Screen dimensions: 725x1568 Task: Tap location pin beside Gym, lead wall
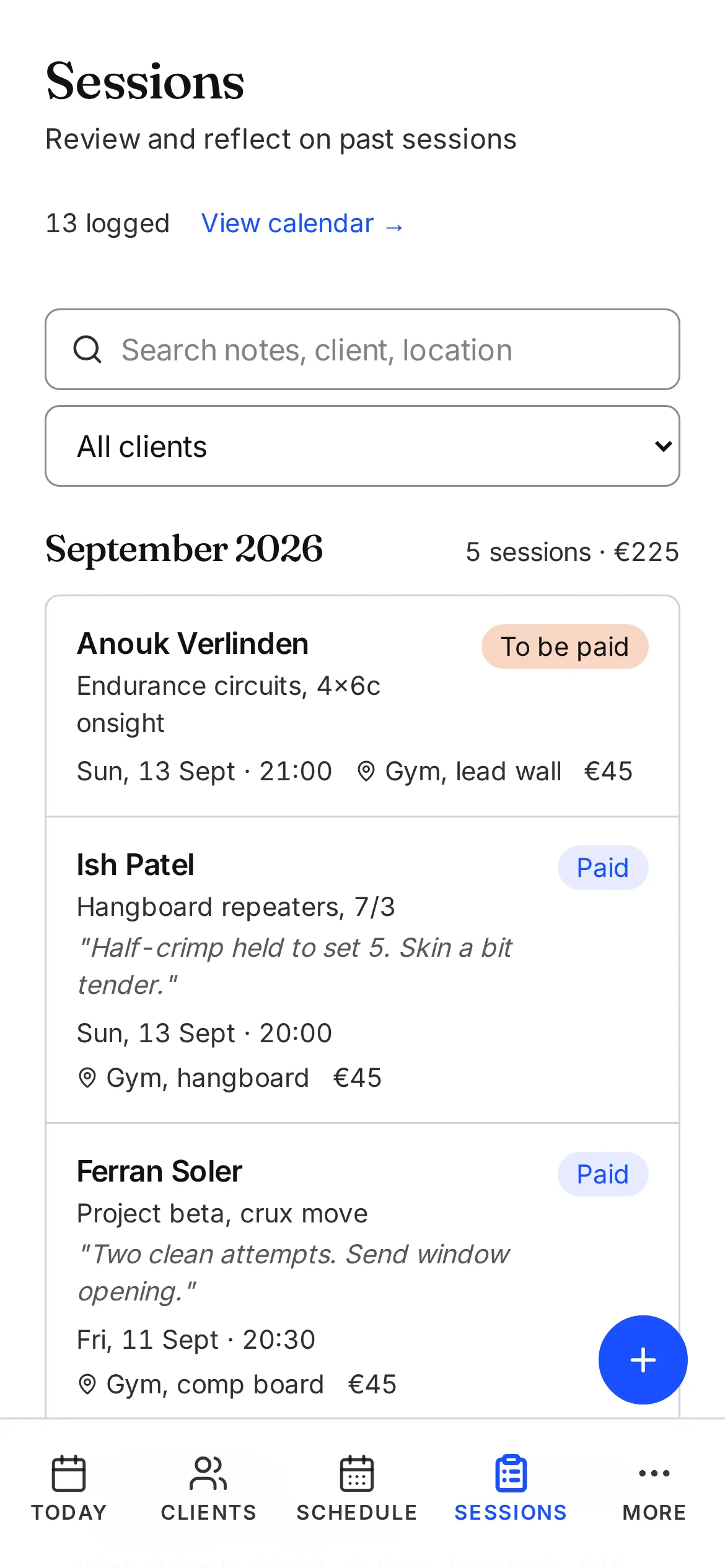click(366, 772)
